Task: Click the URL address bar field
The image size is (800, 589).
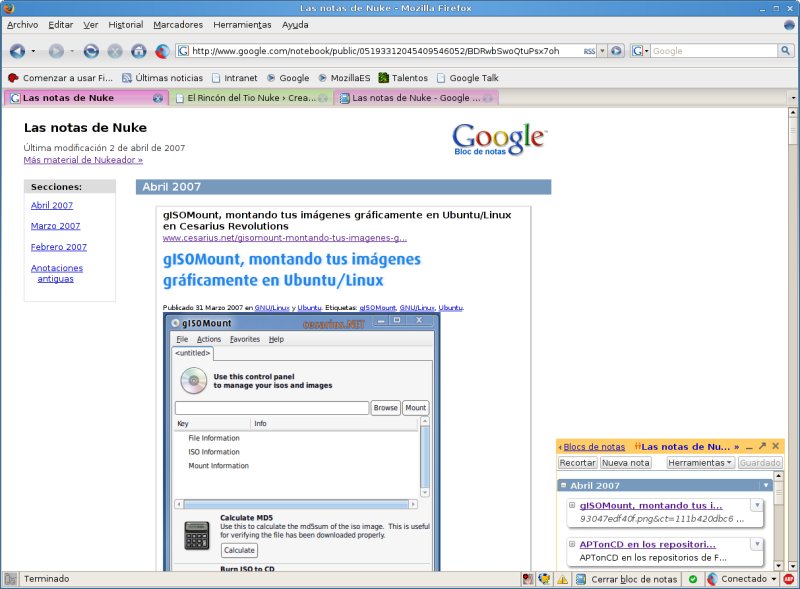Action: [x=386, y=51]
